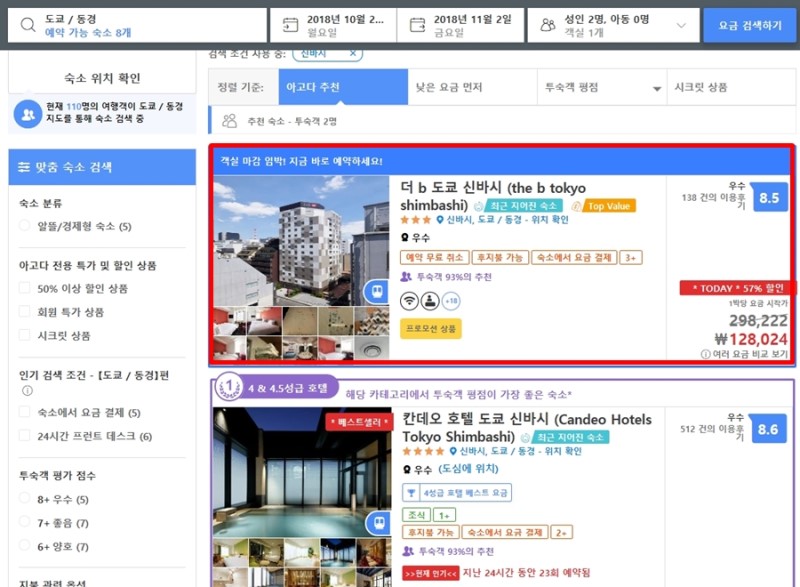800x587 pixels.
Task: Click the trophy icon of 4성급 호텔 베스트 요금
Action: (411, 493)
